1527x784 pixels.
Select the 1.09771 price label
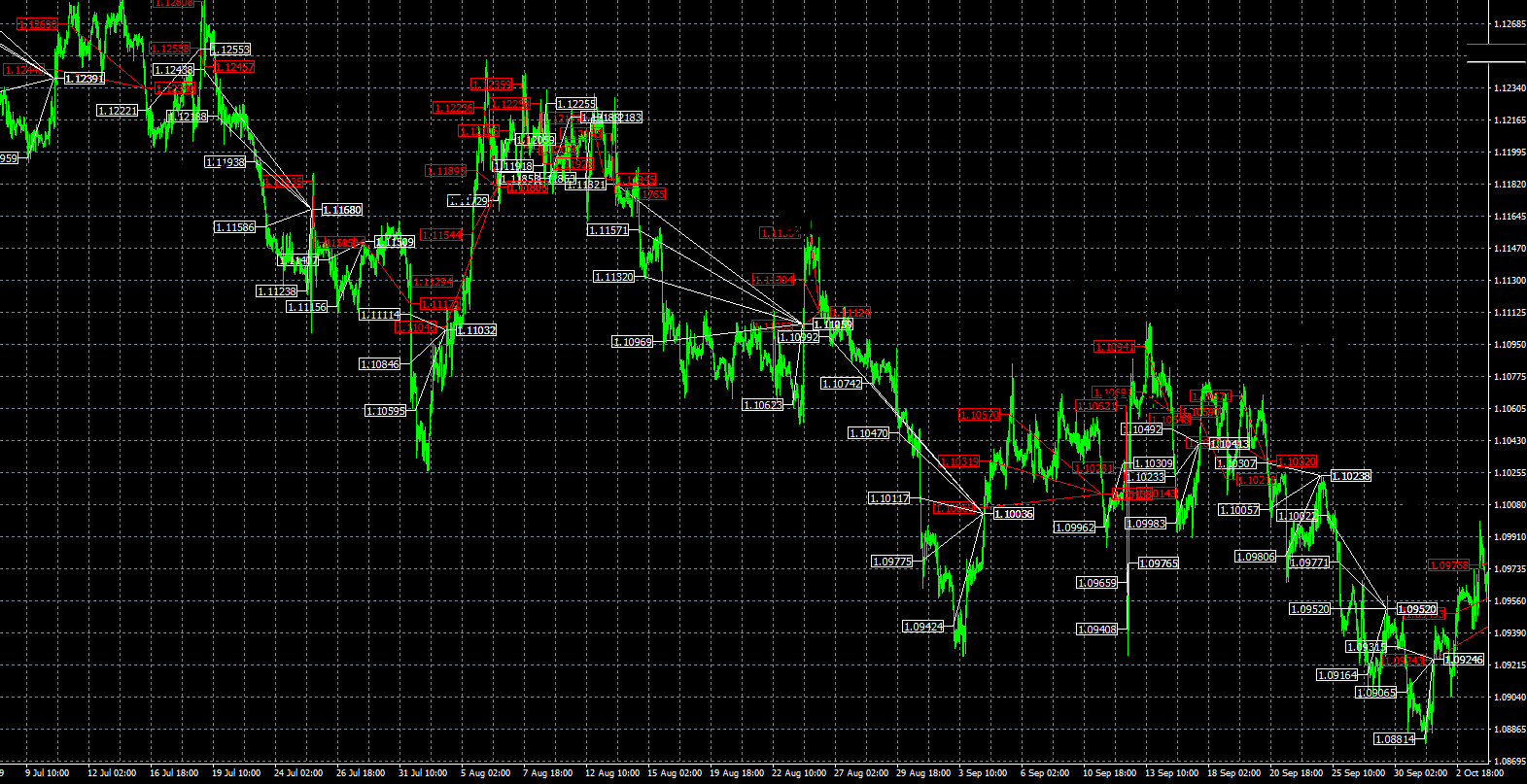[1309, 562]
